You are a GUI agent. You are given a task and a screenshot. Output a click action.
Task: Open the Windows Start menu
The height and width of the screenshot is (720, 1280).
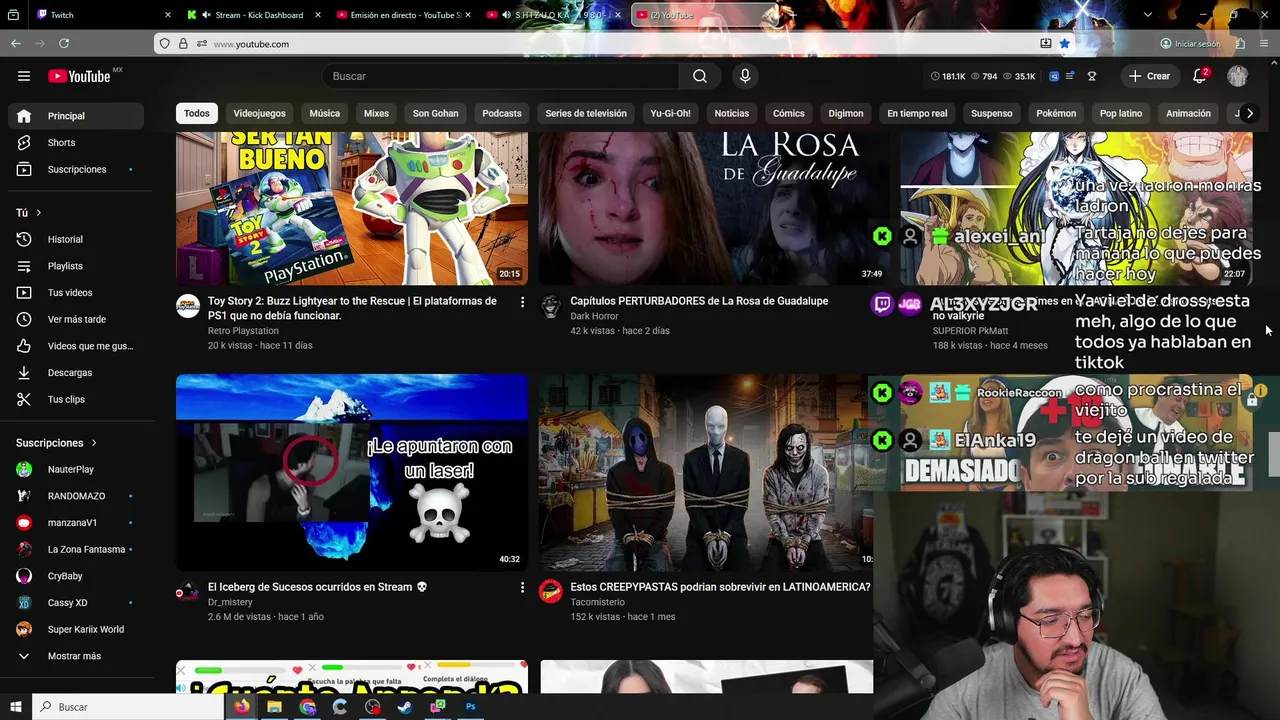coord(16,707)
